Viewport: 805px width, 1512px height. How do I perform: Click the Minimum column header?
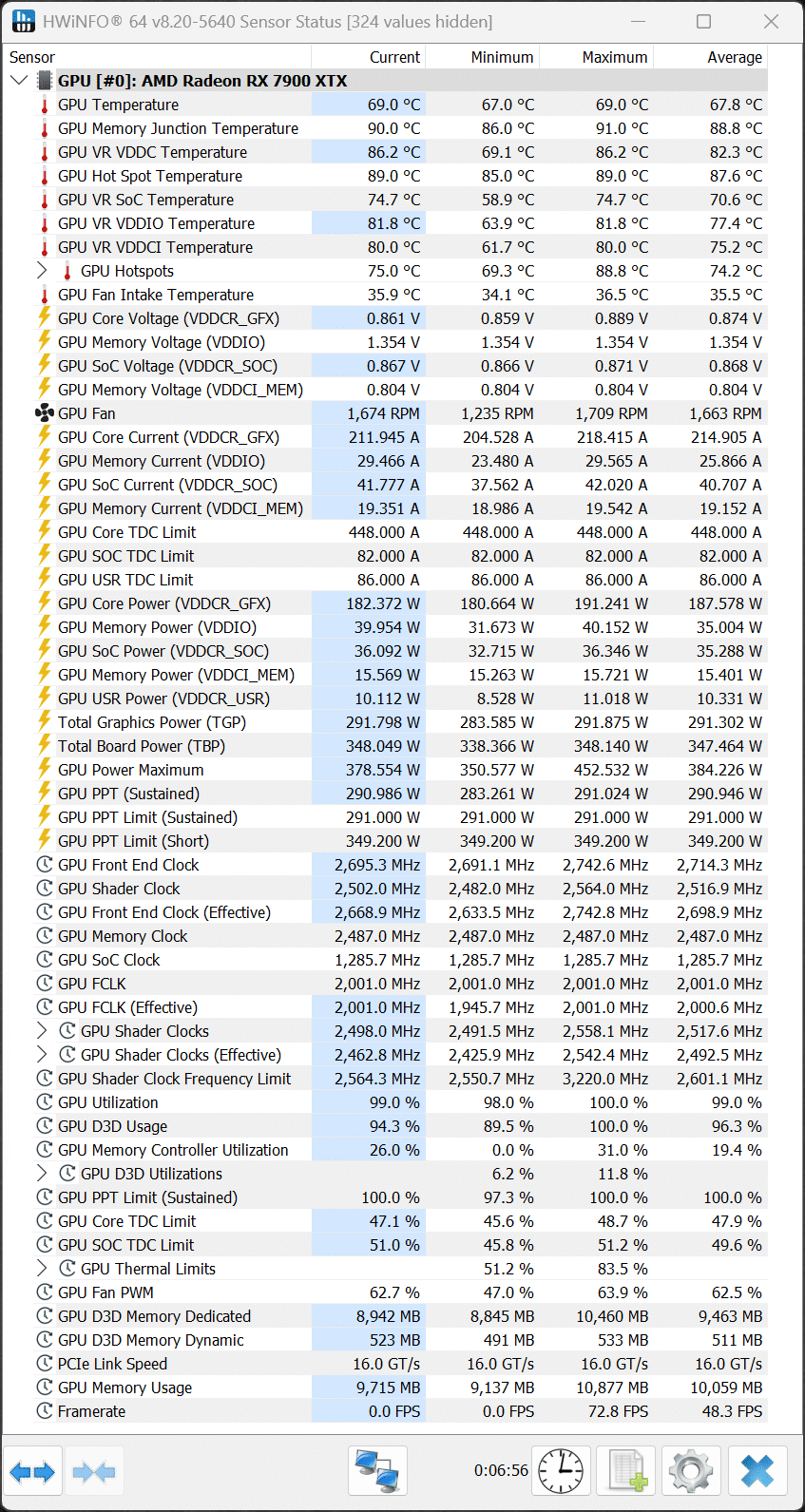(483, 57)
